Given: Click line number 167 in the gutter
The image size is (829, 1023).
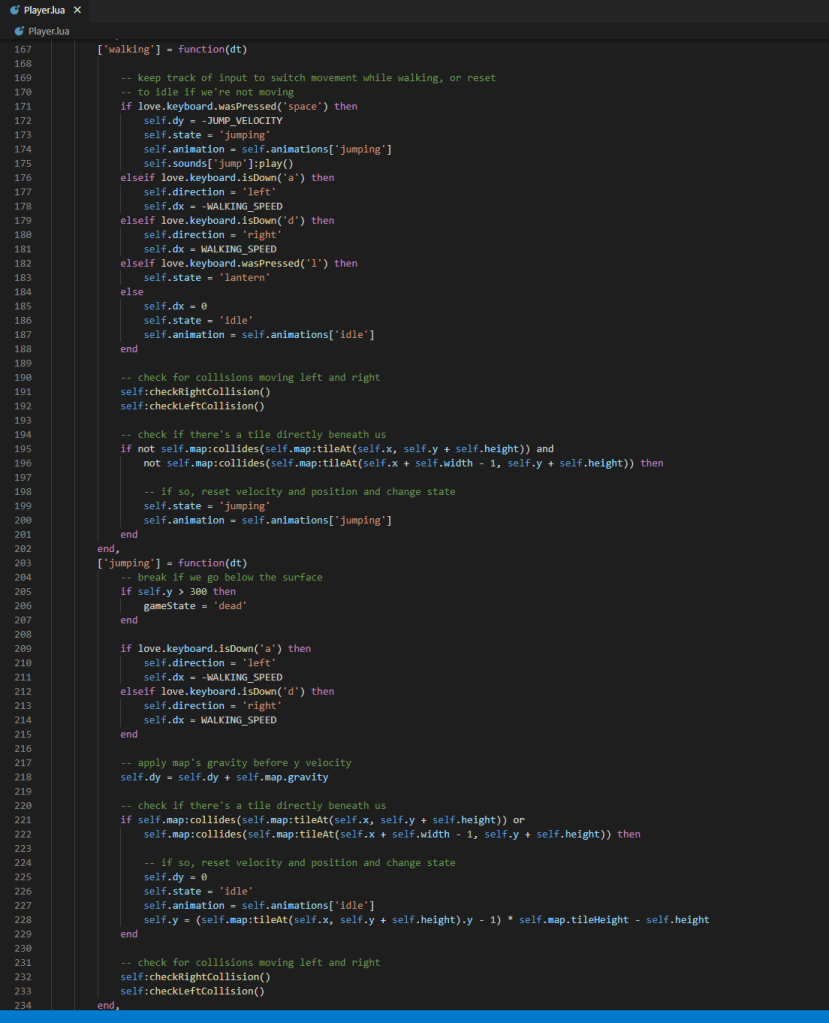Looking at the screenshot, I should click(x=23, y=49).
